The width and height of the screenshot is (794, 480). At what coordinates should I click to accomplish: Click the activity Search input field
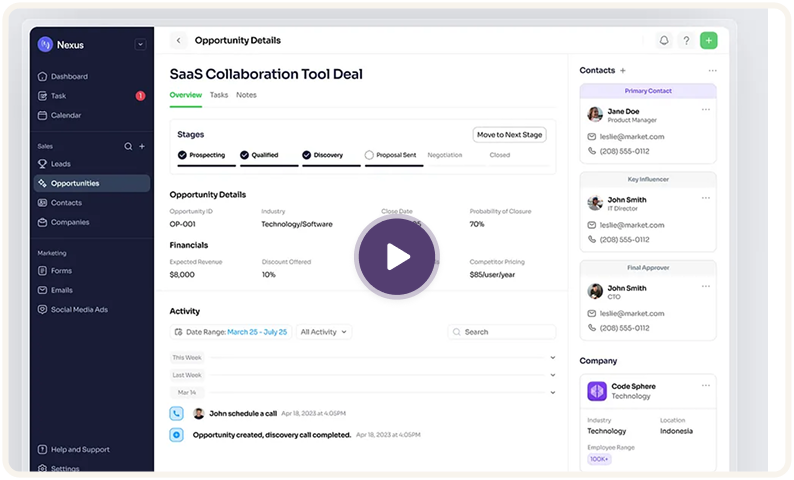click(501, 332)
